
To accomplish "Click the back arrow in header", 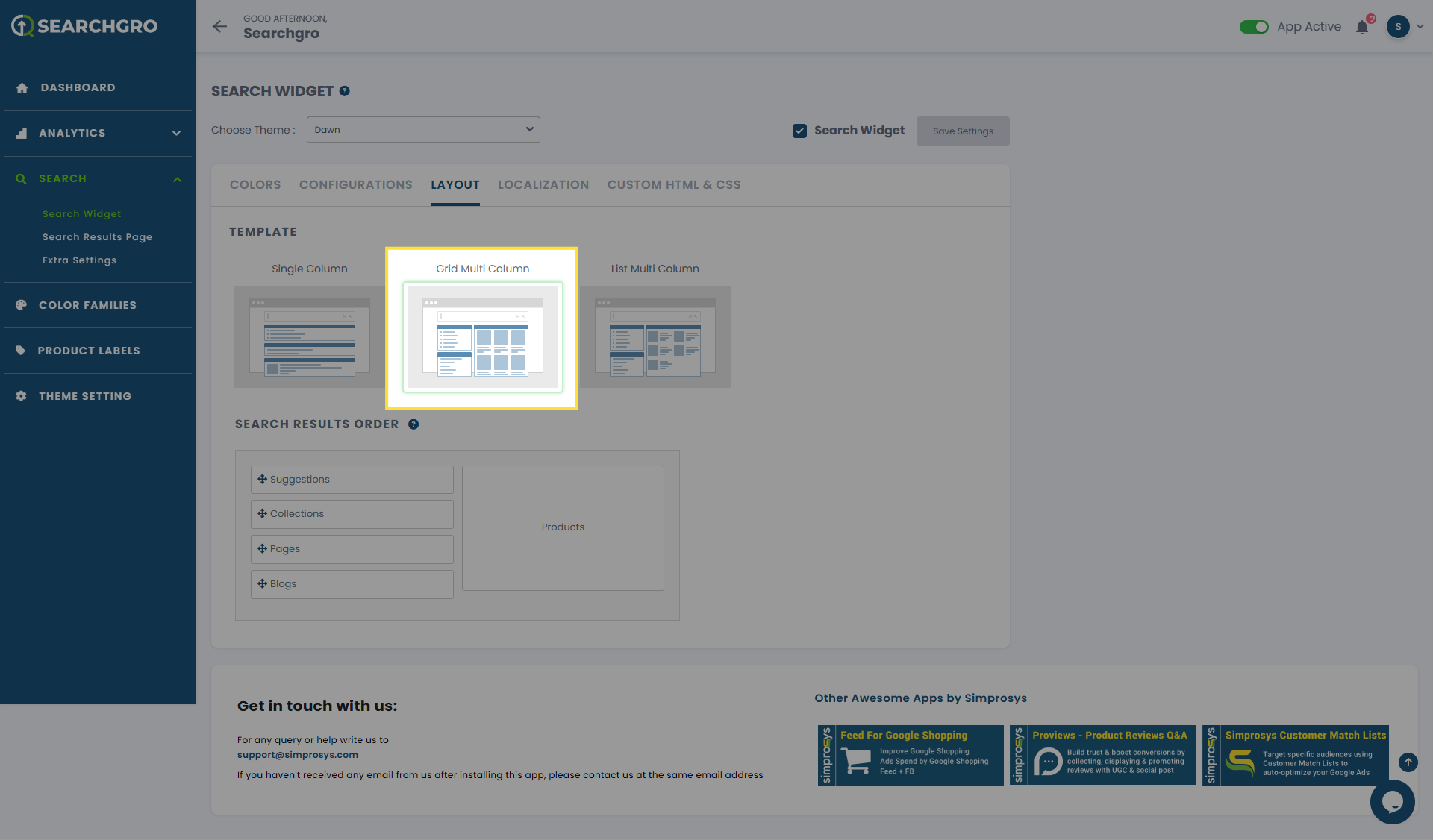I will pos(219,27).
